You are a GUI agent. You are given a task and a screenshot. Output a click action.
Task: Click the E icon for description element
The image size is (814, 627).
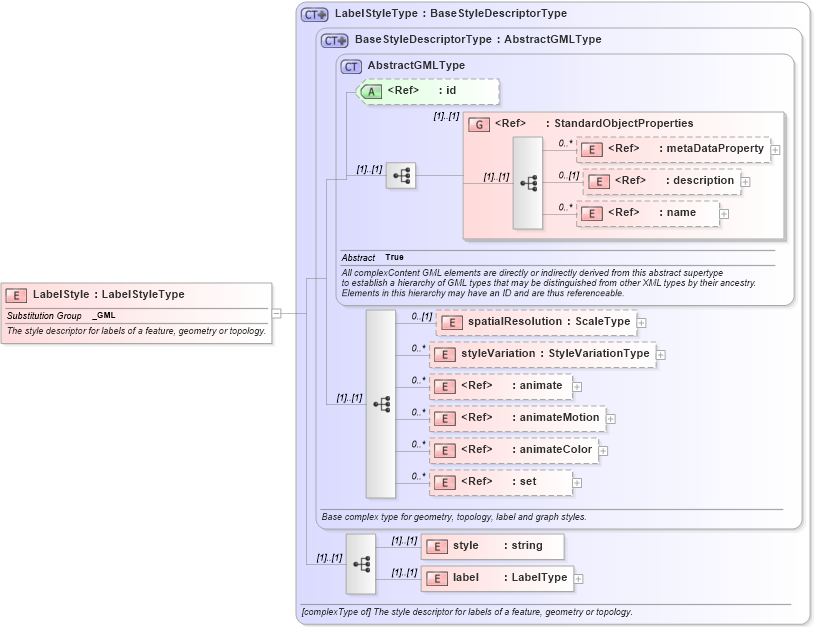coord(599,181)
